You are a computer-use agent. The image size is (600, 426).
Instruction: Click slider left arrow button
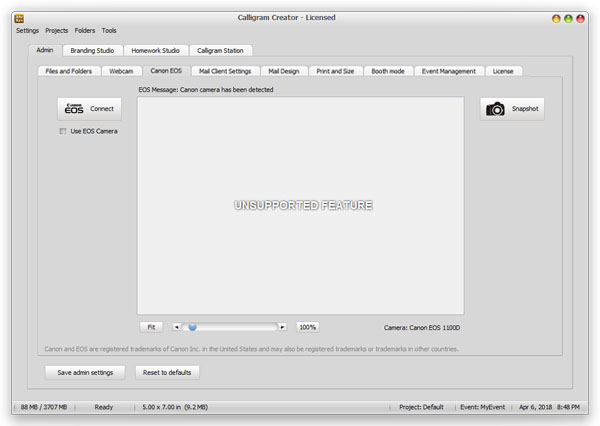177,326
